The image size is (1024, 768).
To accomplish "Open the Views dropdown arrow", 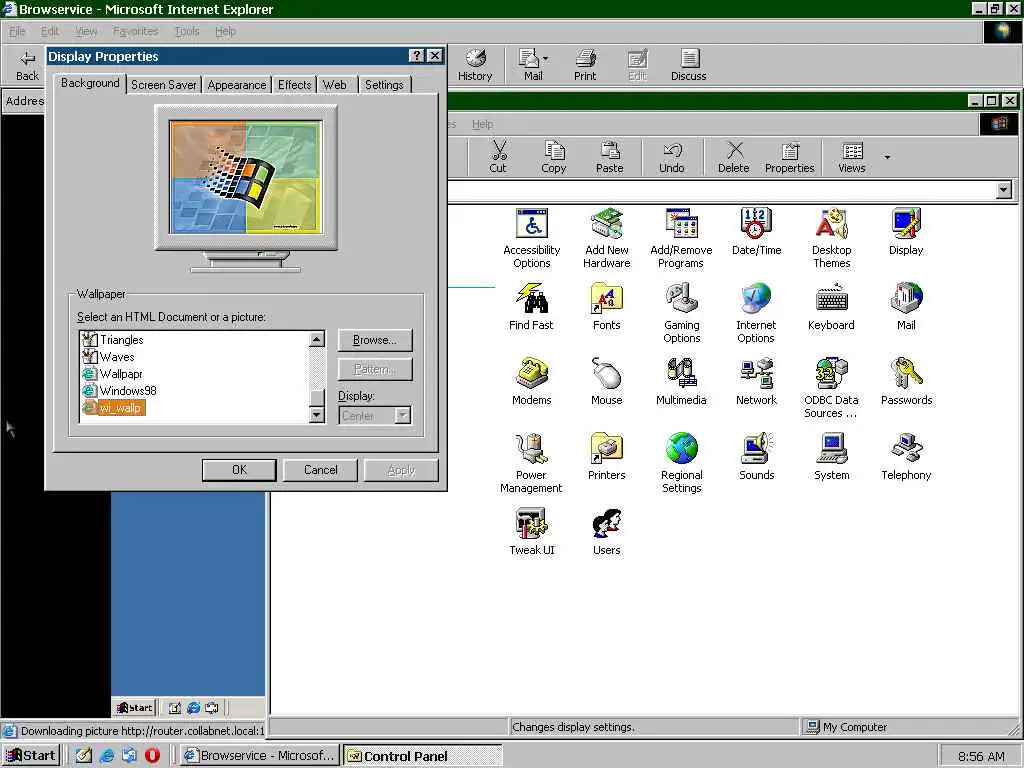I will (887, 157).
